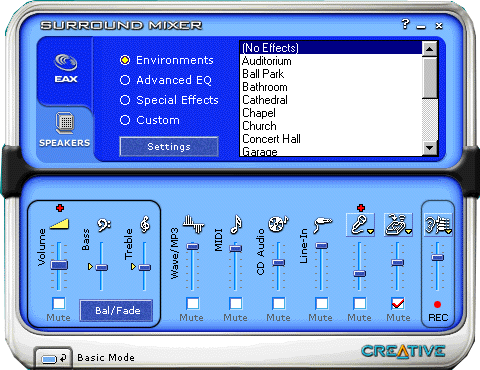Expand the red plus above Volume

point(60,208)
